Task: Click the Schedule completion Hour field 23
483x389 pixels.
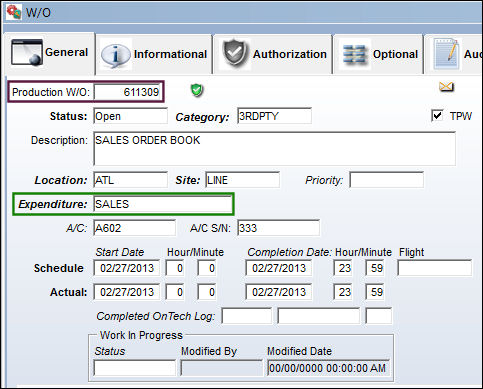Action: click(343, 268)
